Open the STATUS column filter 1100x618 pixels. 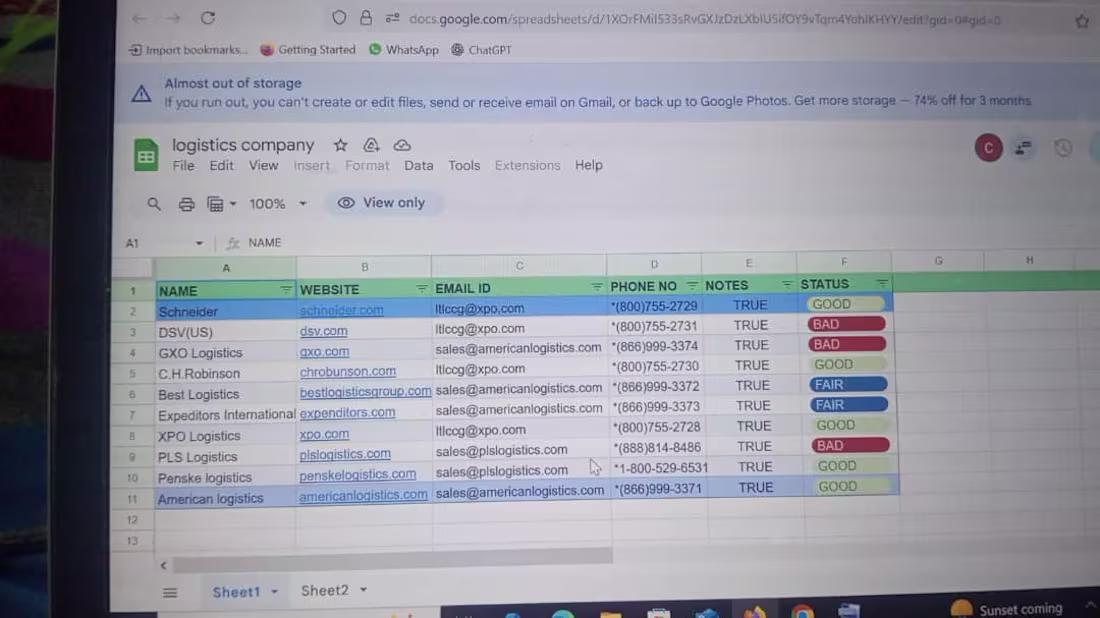882,283
